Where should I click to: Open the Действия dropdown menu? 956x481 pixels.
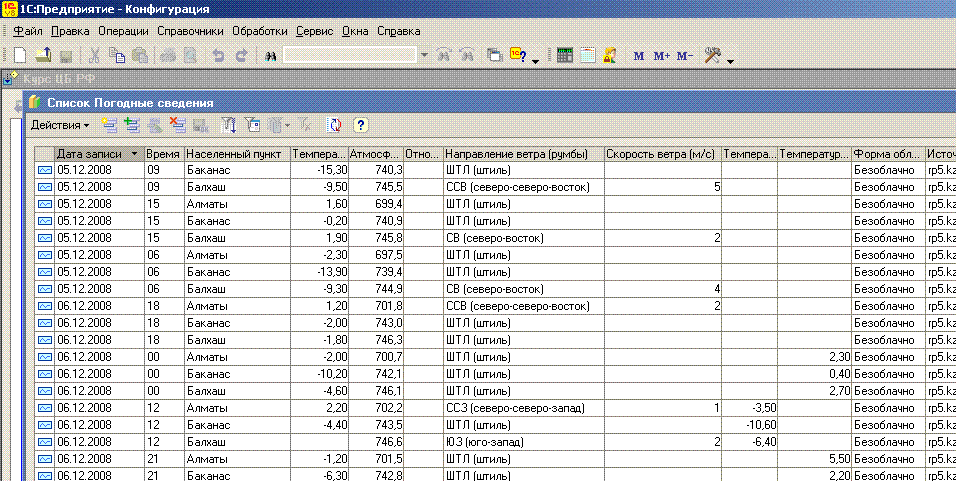tap(59, 125)
